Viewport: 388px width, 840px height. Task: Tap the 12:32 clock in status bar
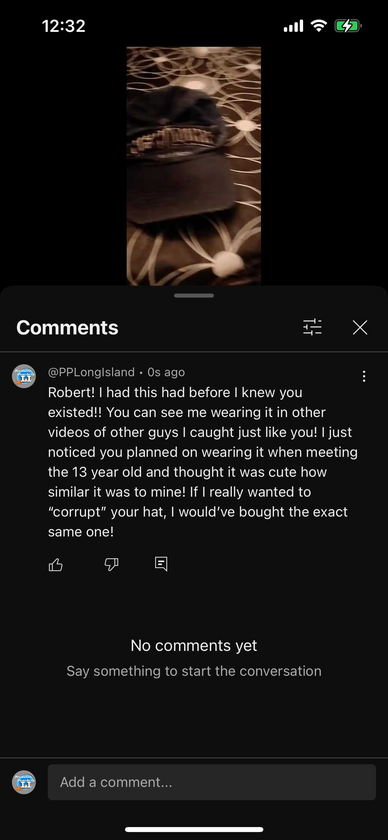click(x=63, y=26)
